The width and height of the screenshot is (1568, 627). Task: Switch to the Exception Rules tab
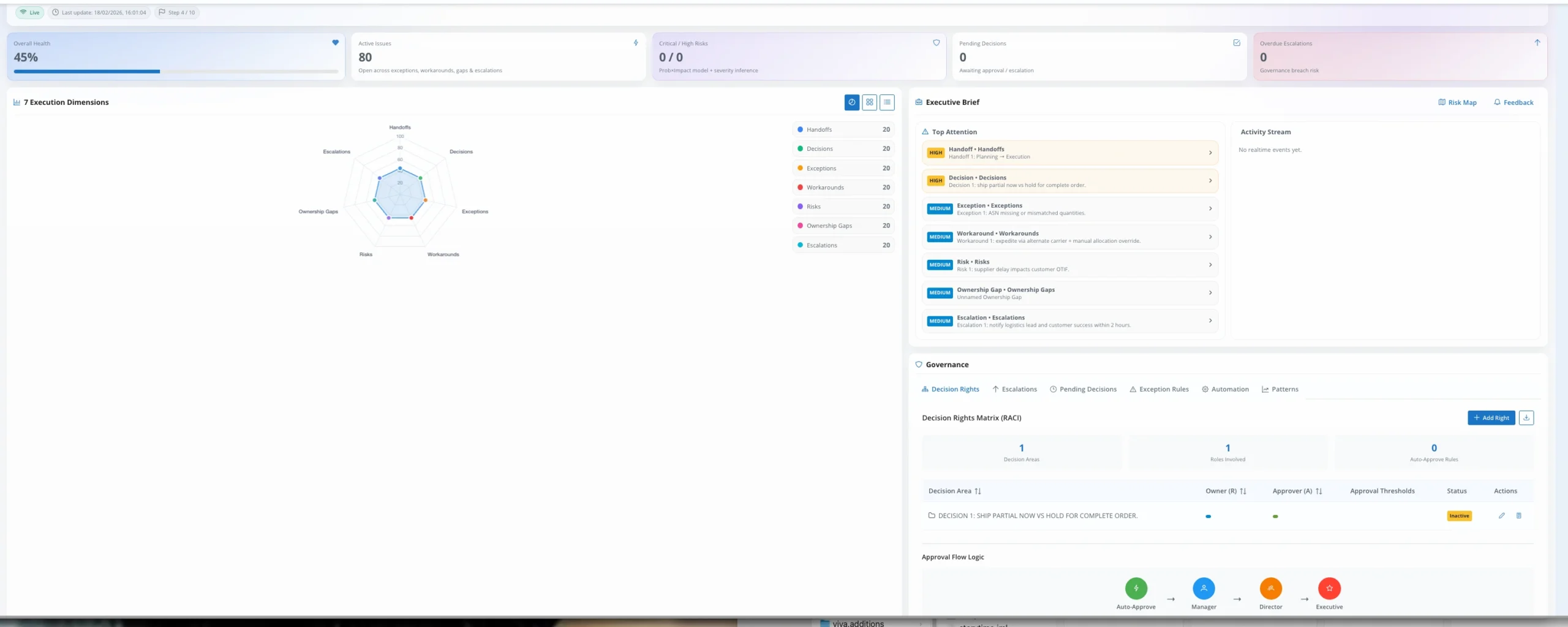coord(1159,389)
